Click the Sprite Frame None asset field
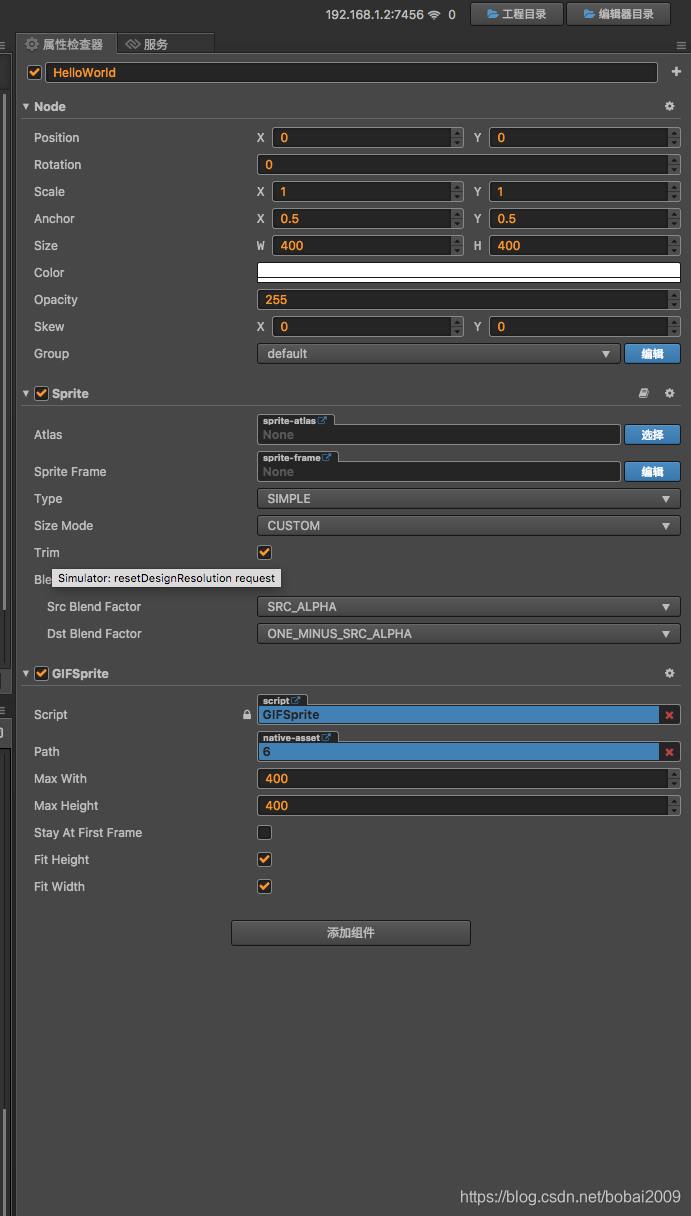 click(439, 472)
